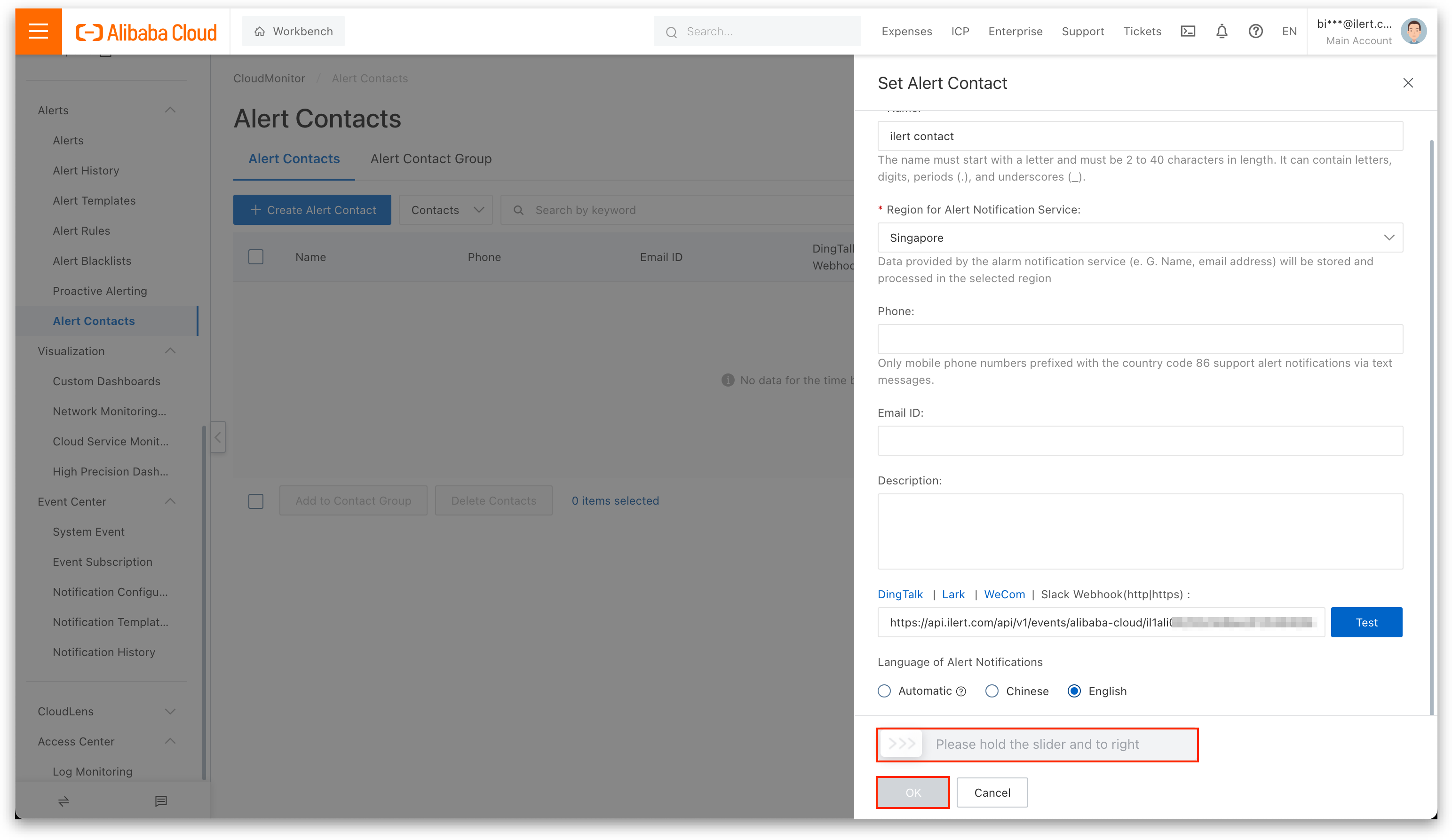Click the swap arrows icon in sidebar footer
The width and height of the screenshot is (1452, 840).
pos(63,801)
